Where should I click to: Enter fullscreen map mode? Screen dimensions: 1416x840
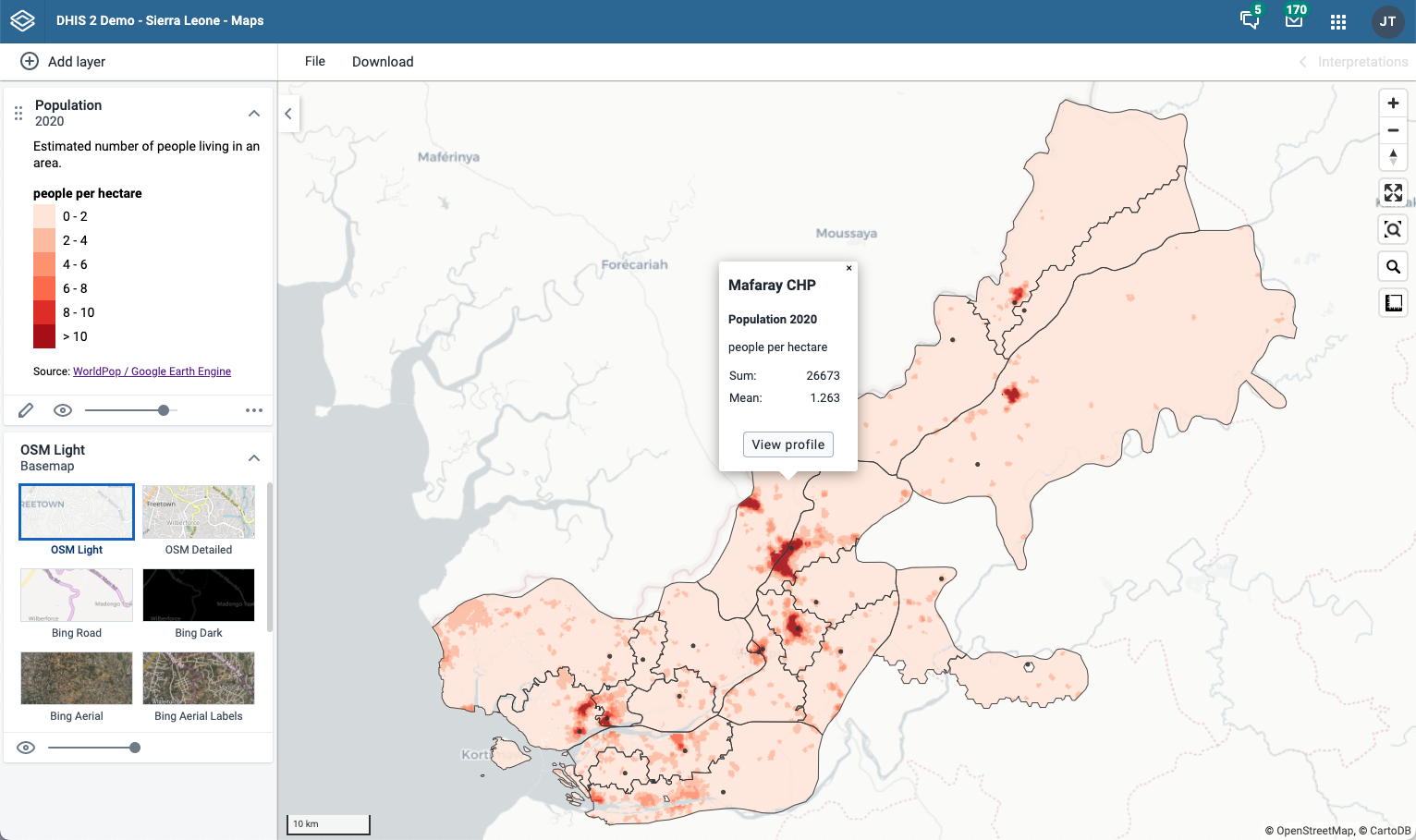1393,192
